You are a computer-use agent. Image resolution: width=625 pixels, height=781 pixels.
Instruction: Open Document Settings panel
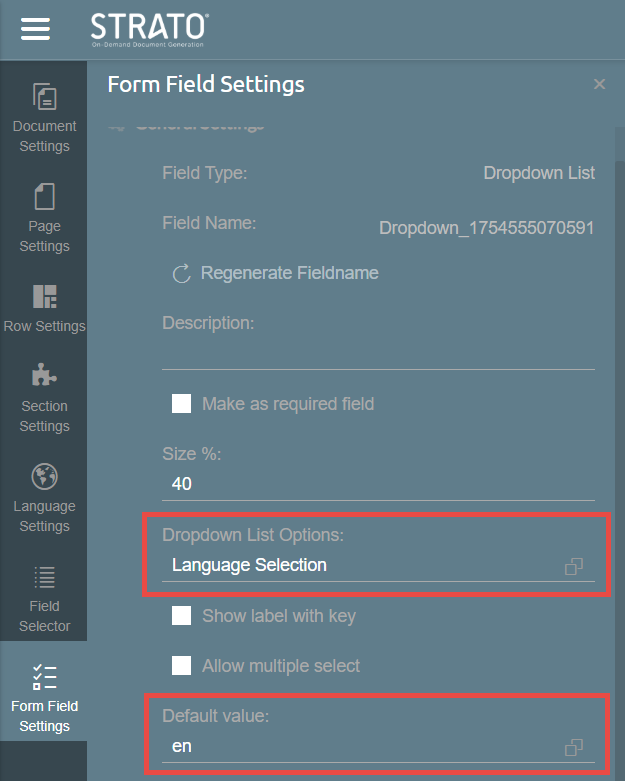[44, 116]
